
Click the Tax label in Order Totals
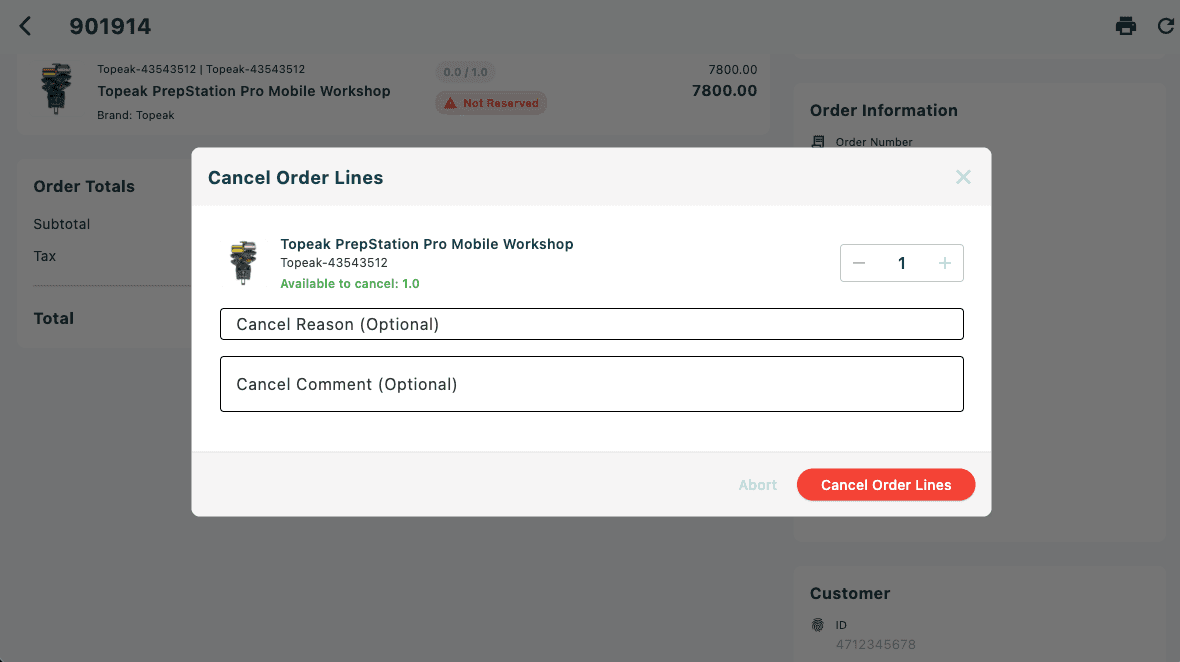pyautogui.click(x=44, y=256)
